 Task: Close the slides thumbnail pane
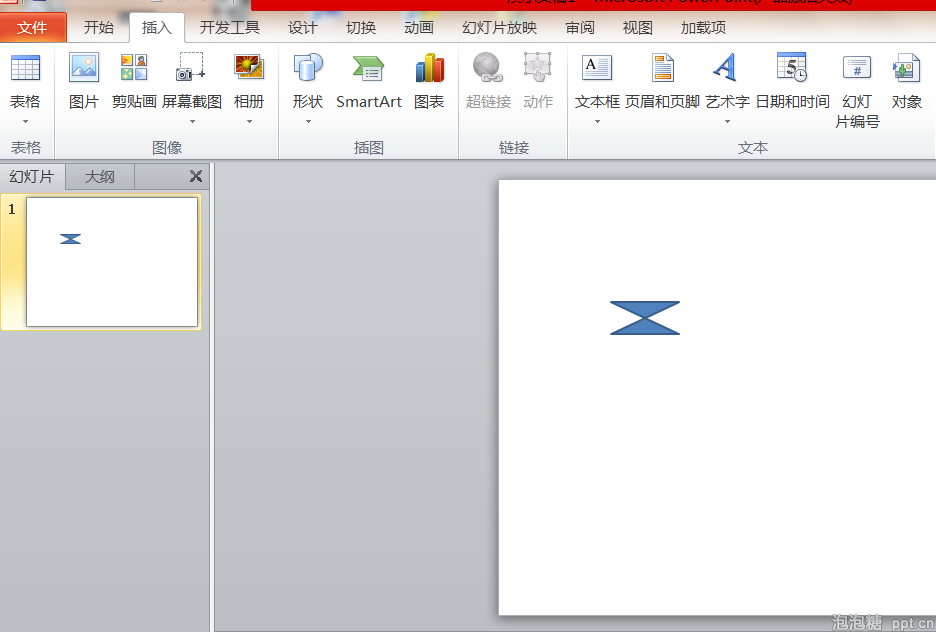pos(196,176)
